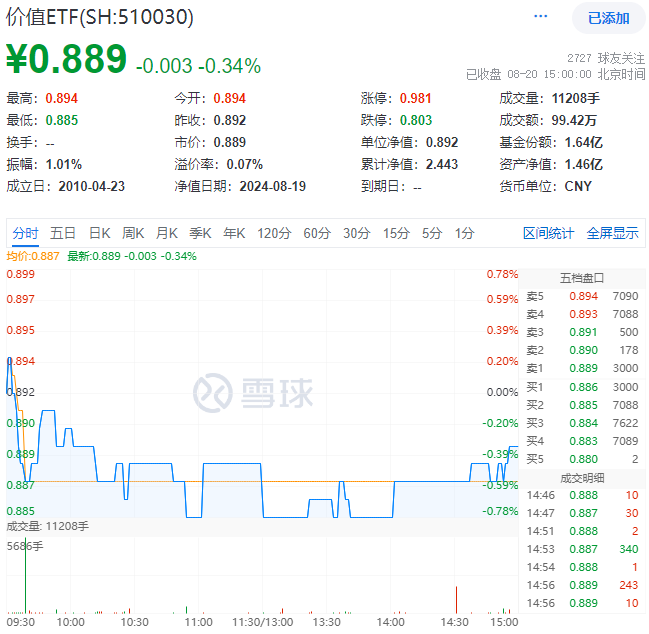Click the 11:00 time axis label

tap(199, 622)
